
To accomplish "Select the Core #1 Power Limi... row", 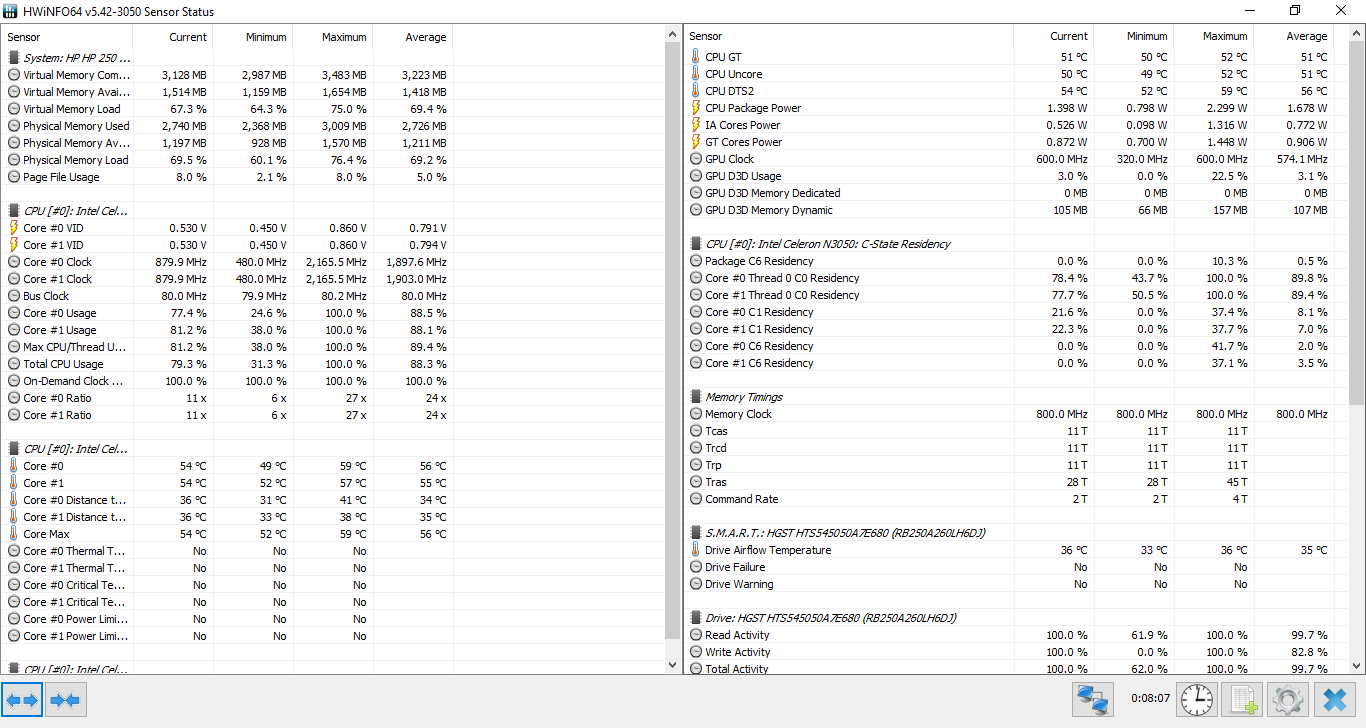I will click(x=228, y=636).
